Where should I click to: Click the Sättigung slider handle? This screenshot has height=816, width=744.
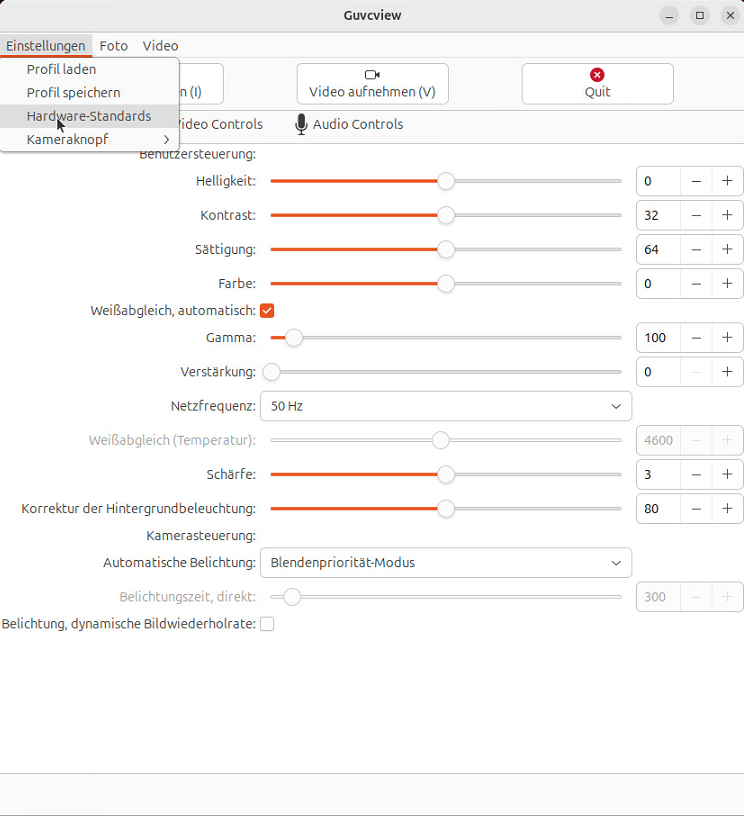pos(446,250)
